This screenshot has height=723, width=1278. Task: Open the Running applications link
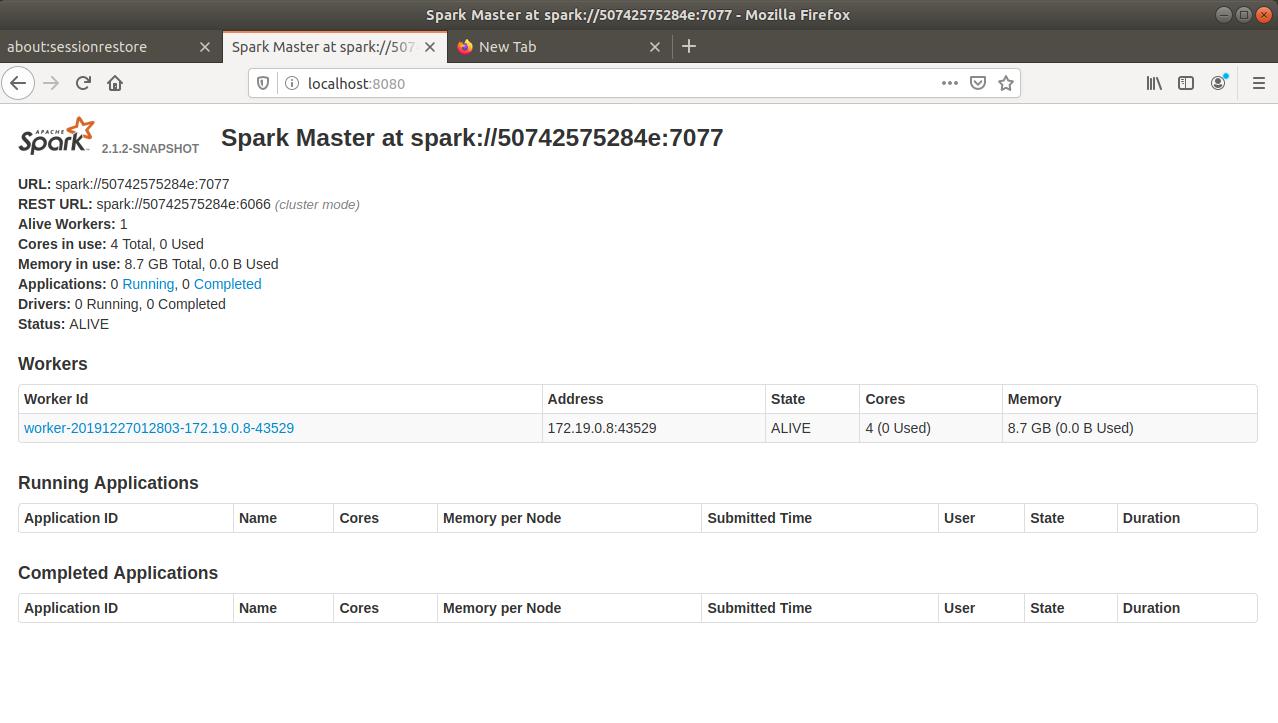[148, 284]
